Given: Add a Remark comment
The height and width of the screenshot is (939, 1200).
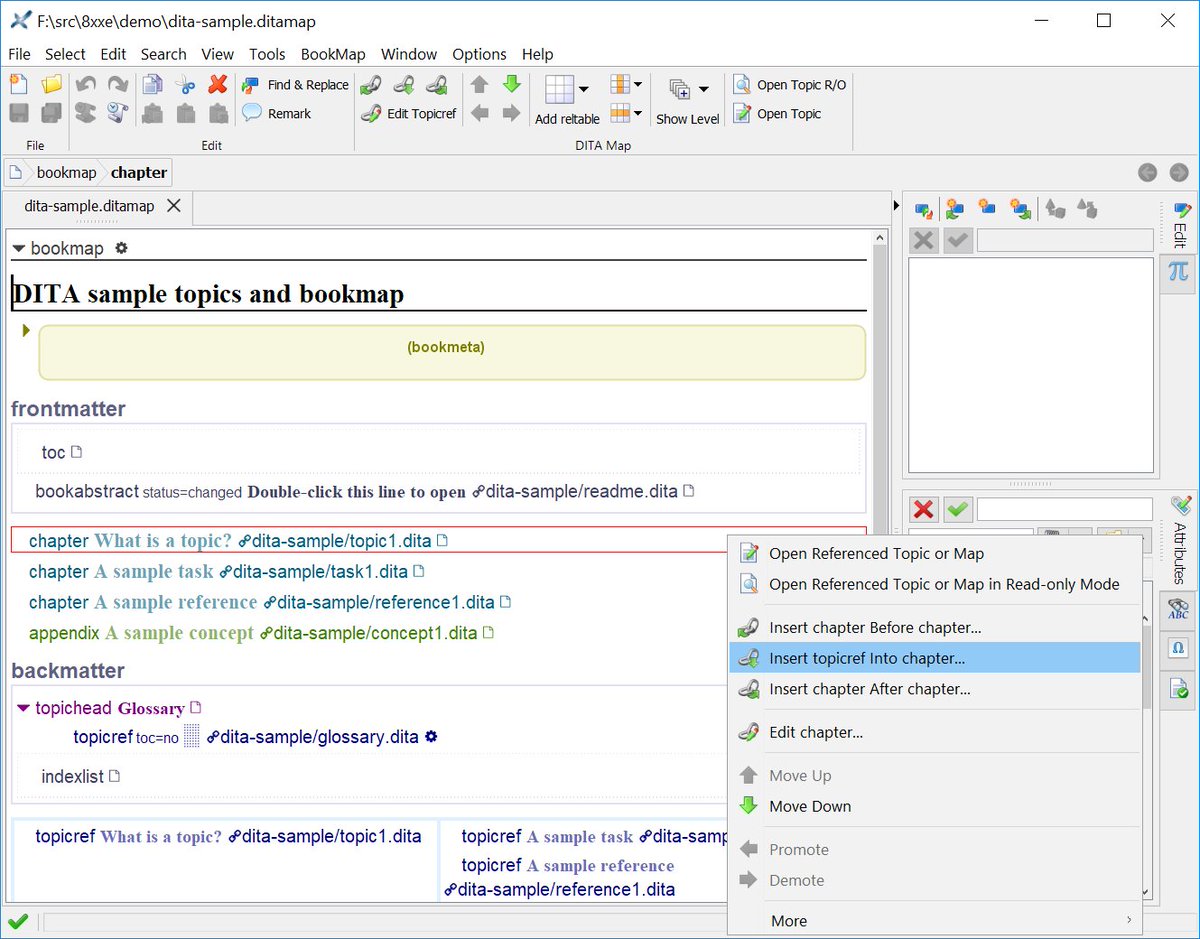Looking at the screenshot, I should (277, 113).
